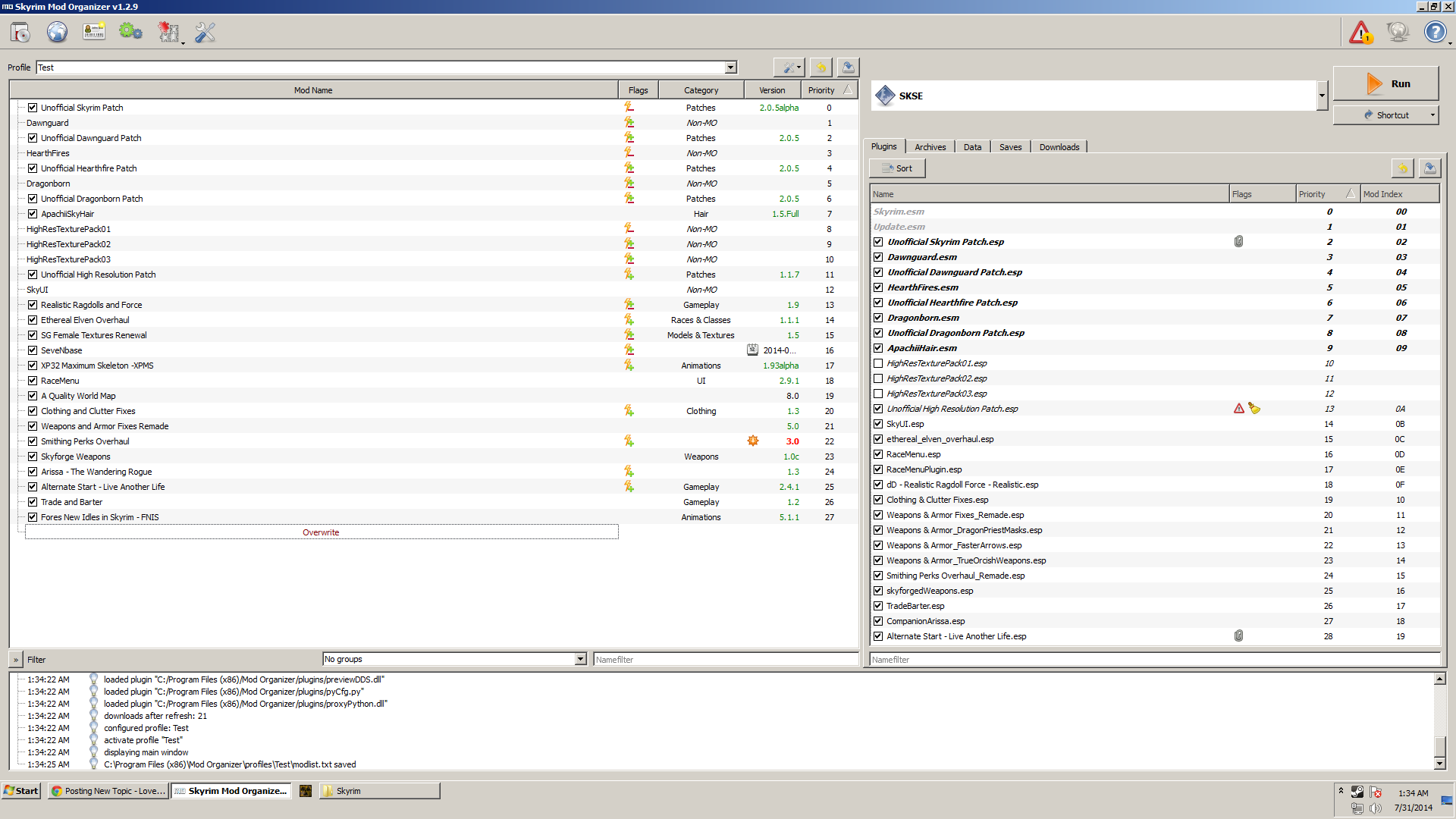Screen dimensions: 1456x819
Task: Click the Steam tray icon
Action: 1357,792
